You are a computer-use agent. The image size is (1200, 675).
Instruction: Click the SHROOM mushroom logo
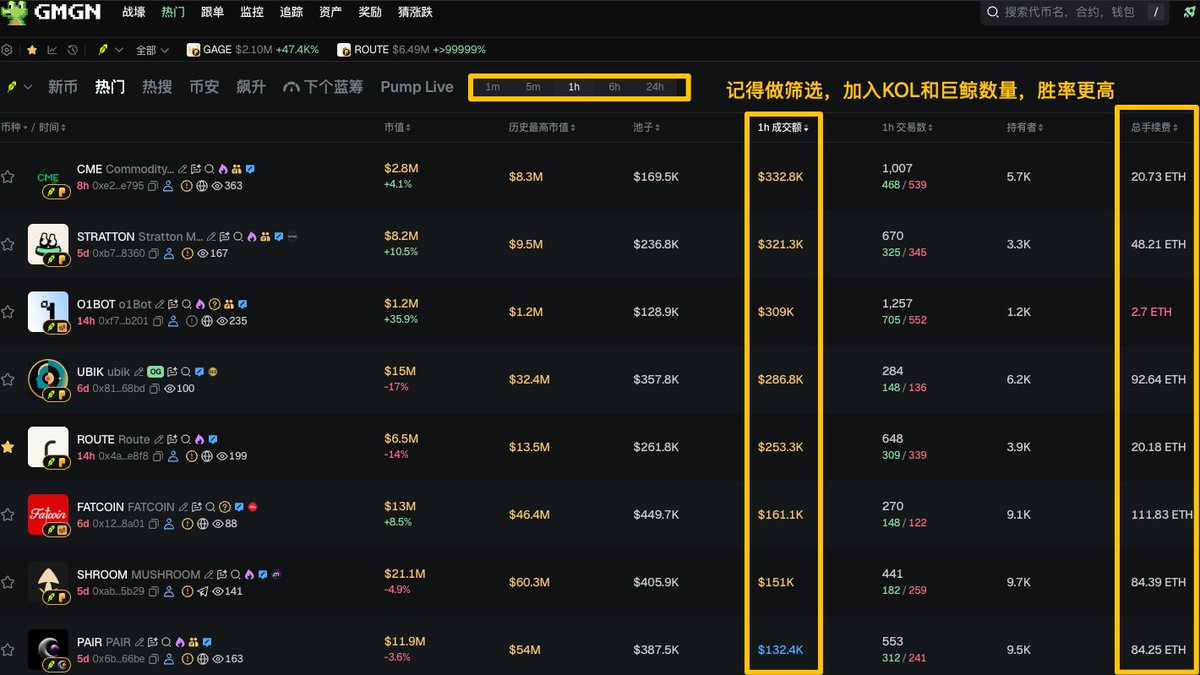coord(48,583)
